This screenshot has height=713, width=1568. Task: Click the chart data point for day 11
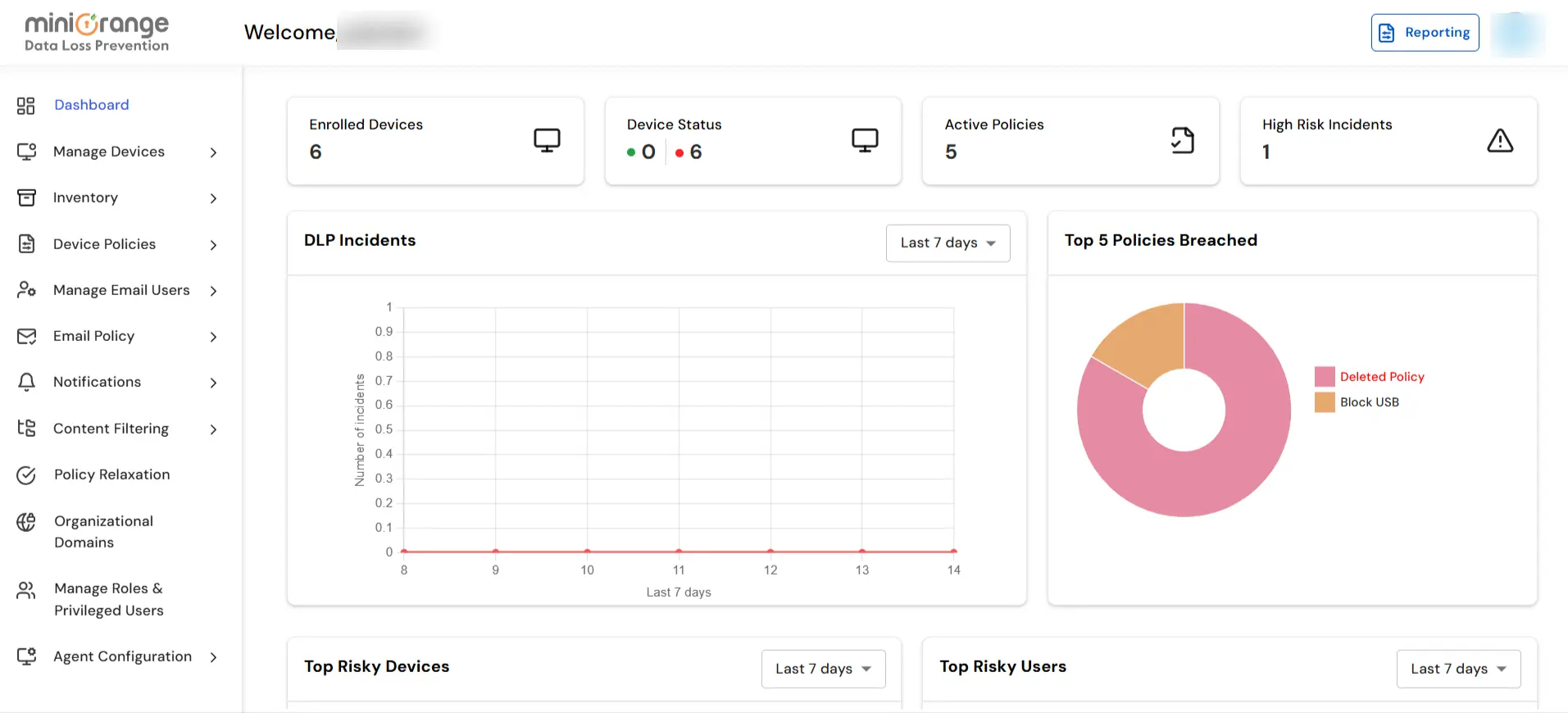679,552
